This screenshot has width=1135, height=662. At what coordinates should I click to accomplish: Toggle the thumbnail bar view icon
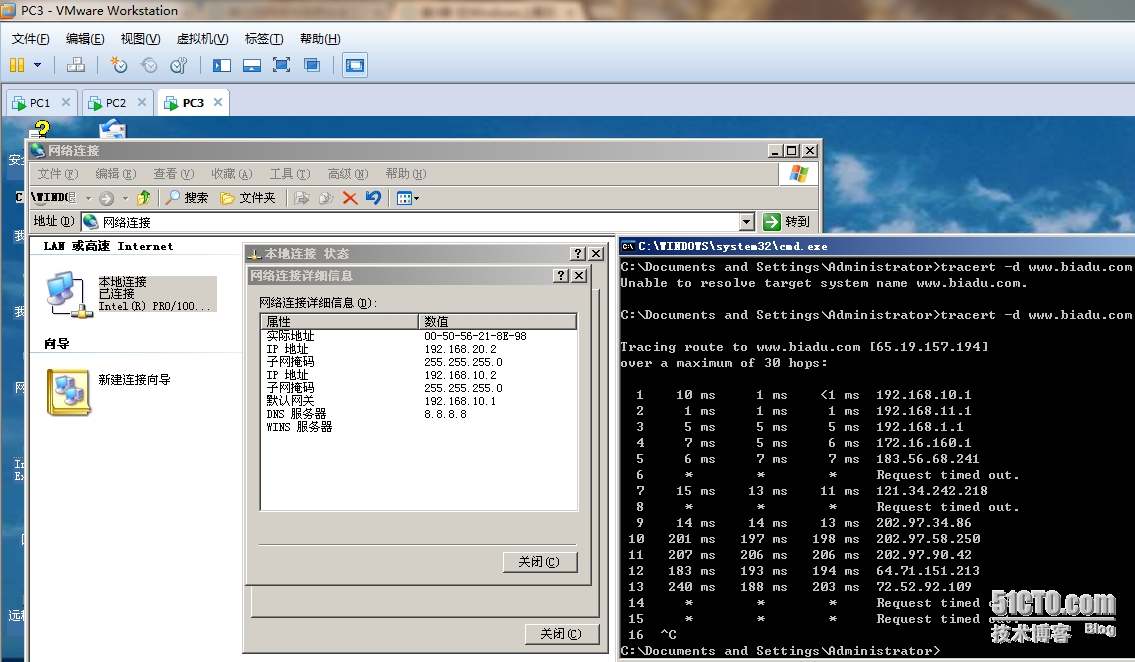[252, 65]
